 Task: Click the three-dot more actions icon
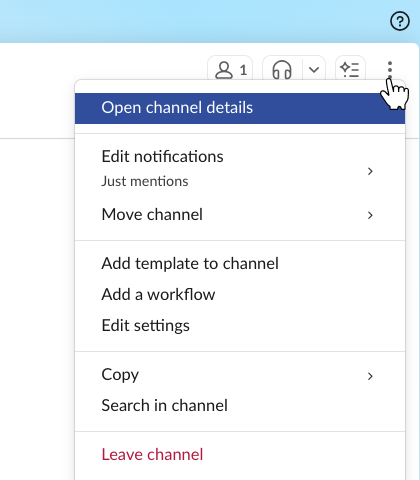point(390,70)
